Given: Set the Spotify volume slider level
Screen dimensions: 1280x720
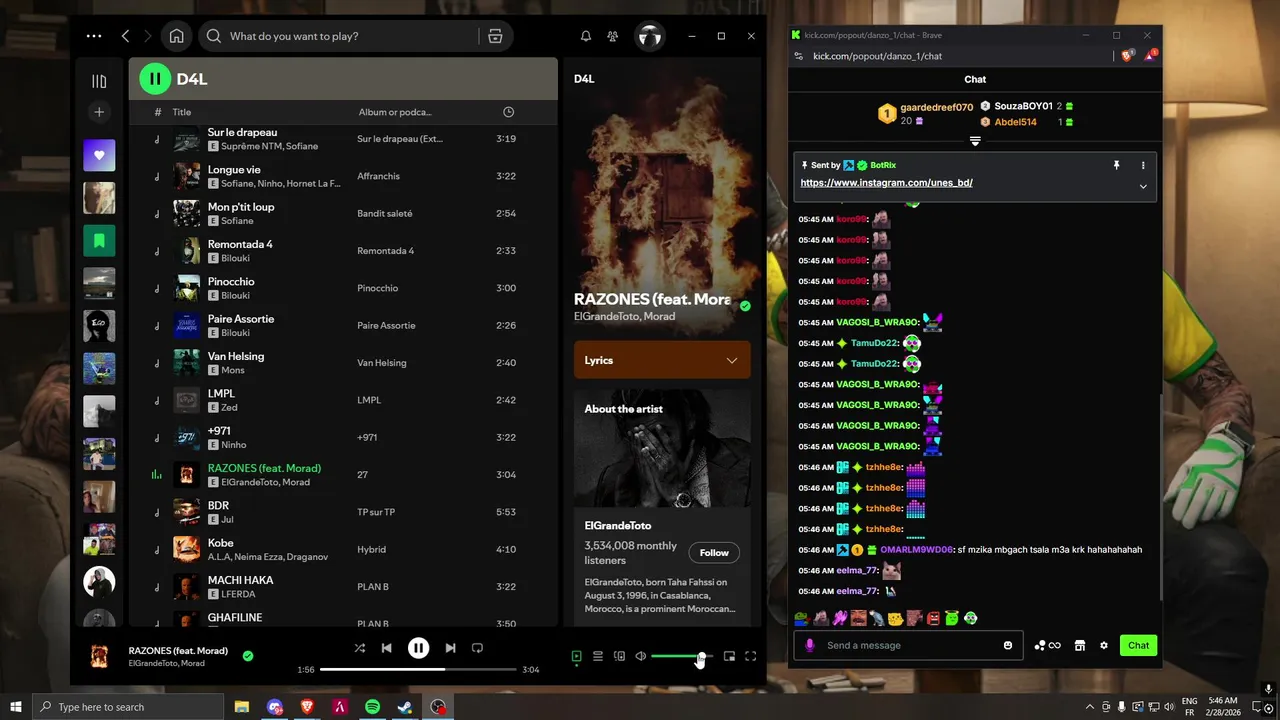Looking at the screenshot, I should [x=682, y=656].
